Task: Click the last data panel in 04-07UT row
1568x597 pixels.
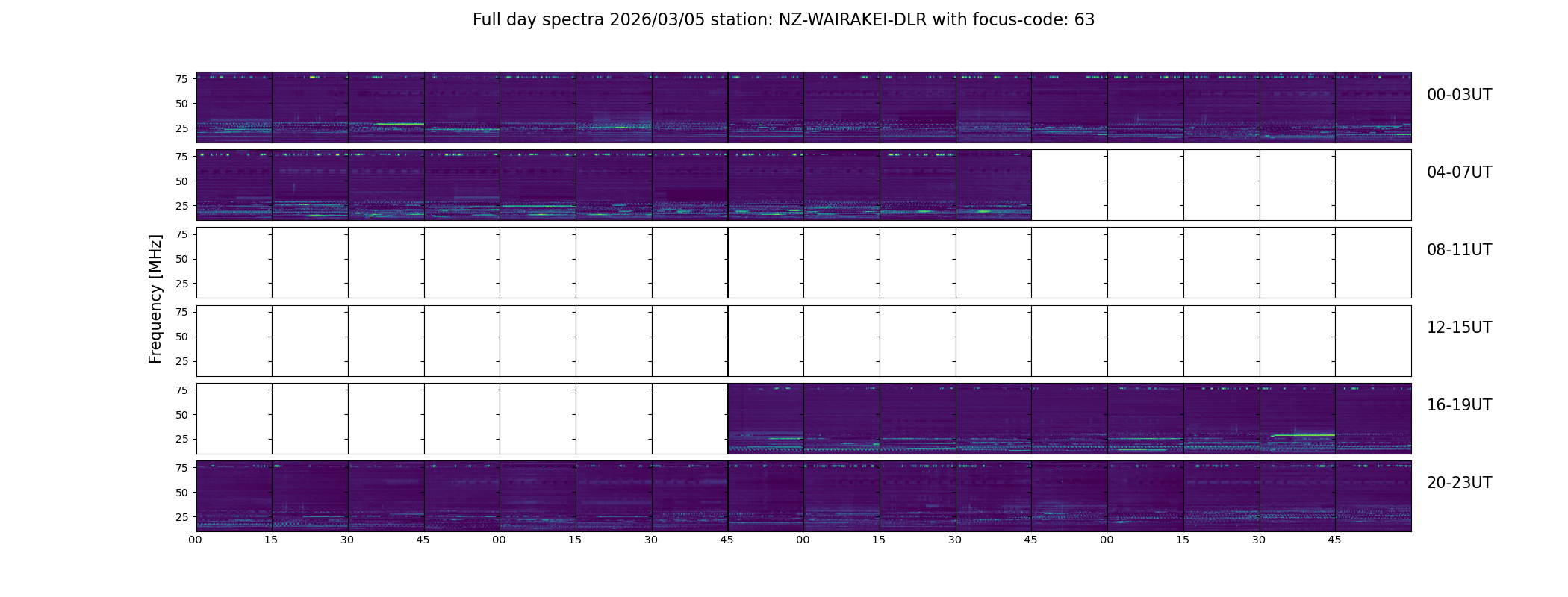Action: [994, 185]
